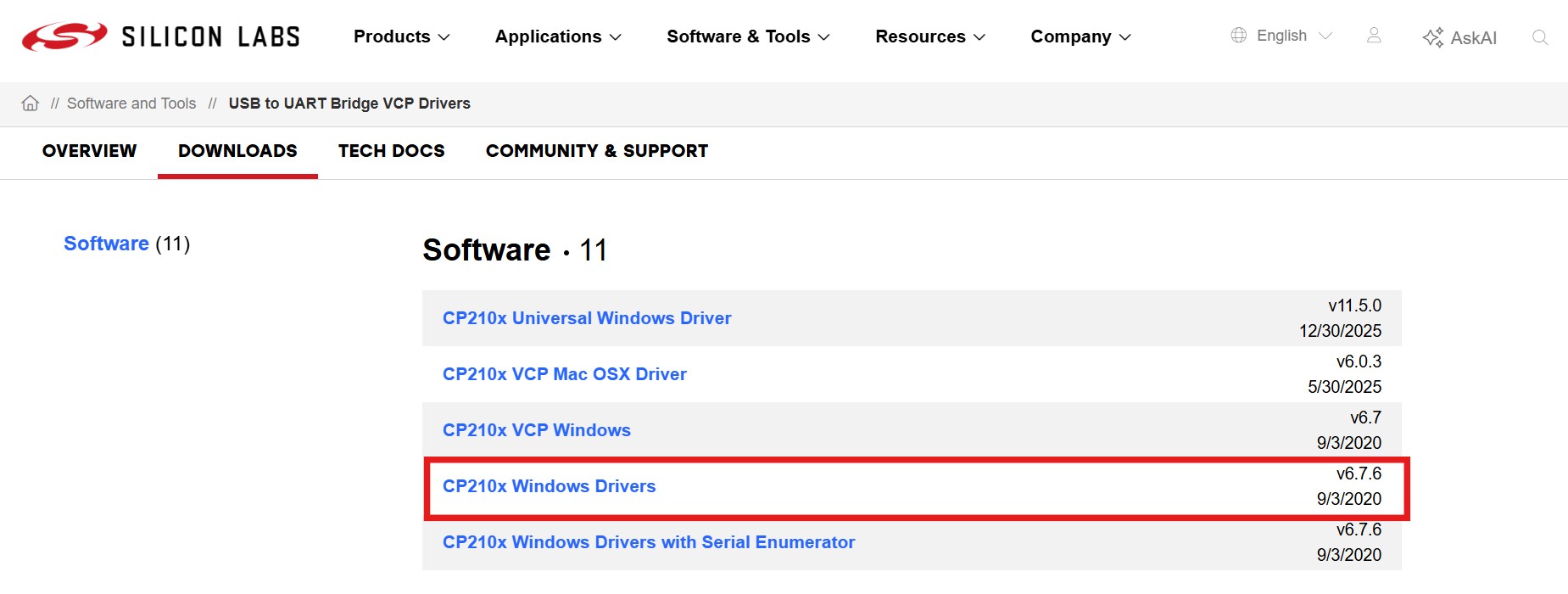
Task: Click the date 12/30/2025
Action: pos(1341,331)
